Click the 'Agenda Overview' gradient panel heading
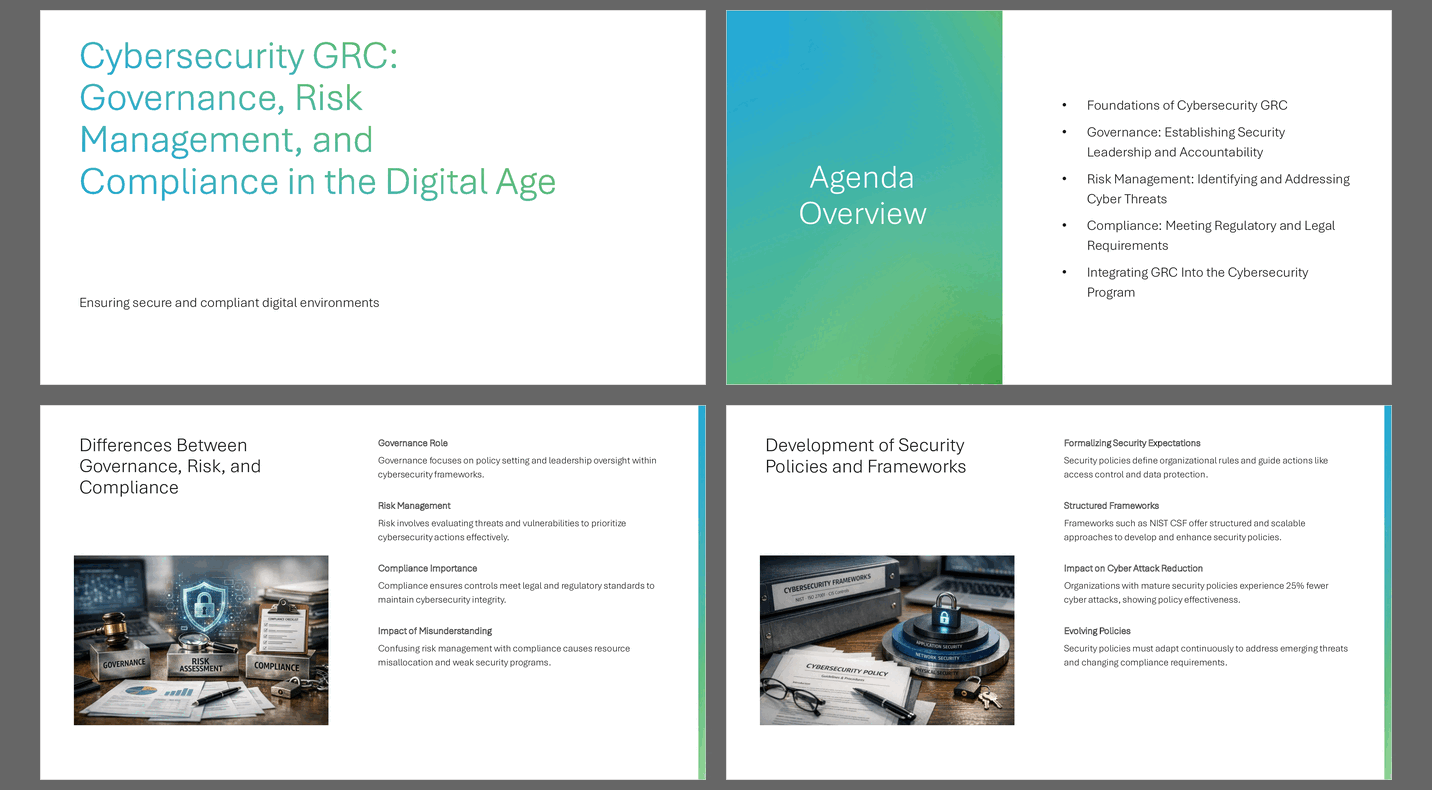The image size is (1432, 790). 862,196
